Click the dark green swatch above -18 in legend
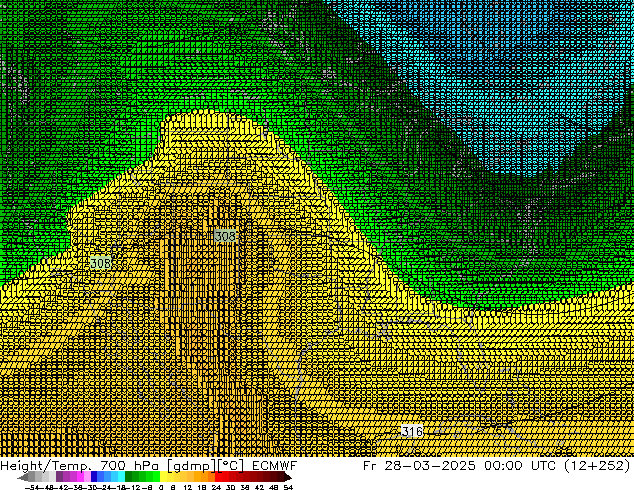 tap(128, 476)
